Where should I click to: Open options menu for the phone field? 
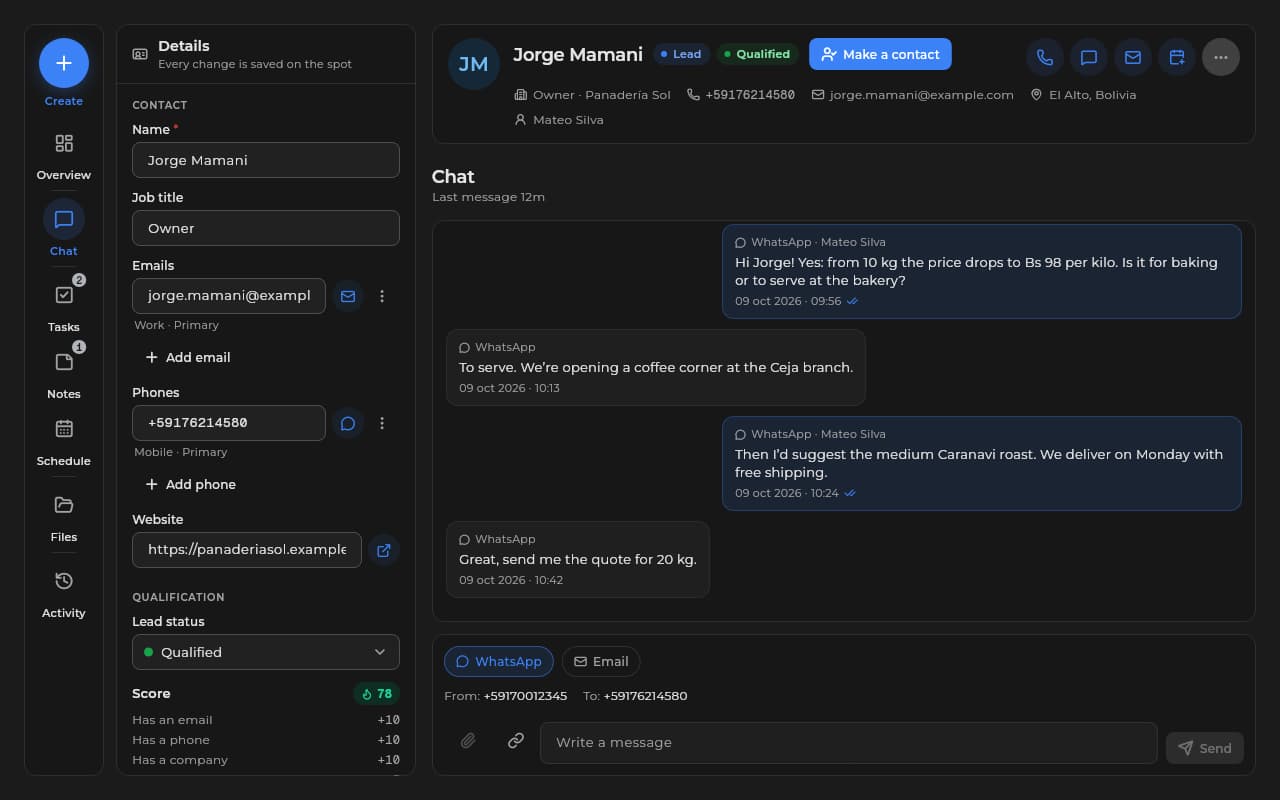[382, 423]
